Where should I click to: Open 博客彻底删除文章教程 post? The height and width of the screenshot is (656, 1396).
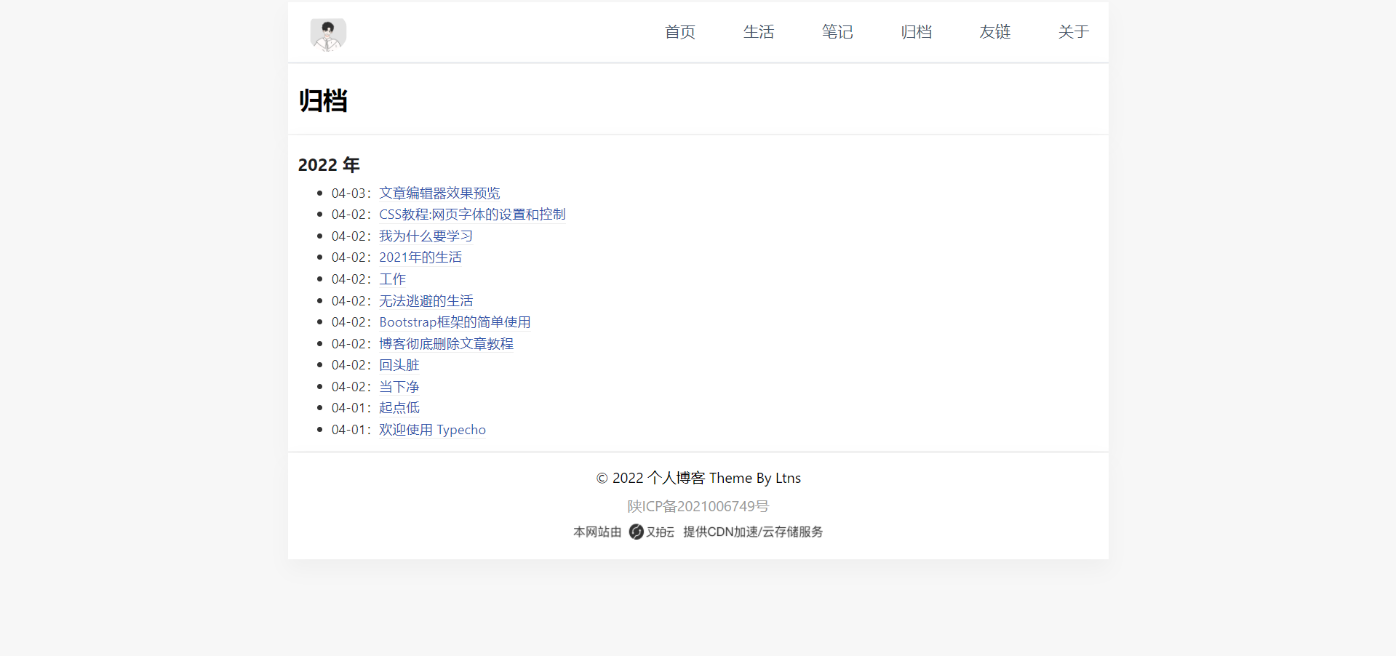pos(446,344)
